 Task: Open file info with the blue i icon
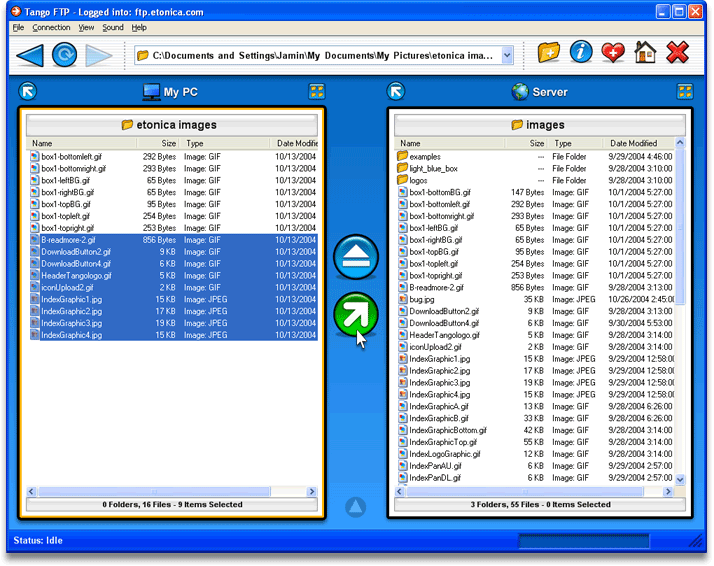(581, 52)
